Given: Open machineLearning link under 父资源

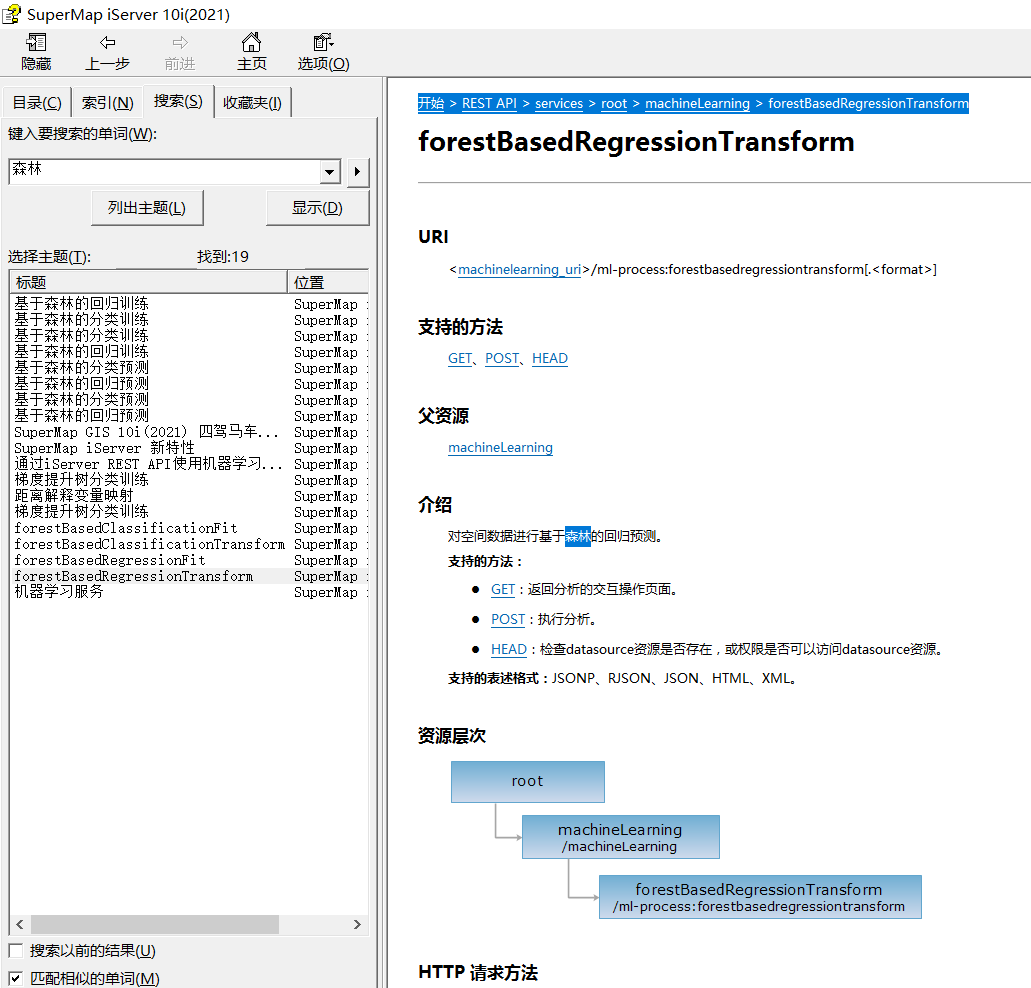Looking at the screenshot, I should click(500, 448).
